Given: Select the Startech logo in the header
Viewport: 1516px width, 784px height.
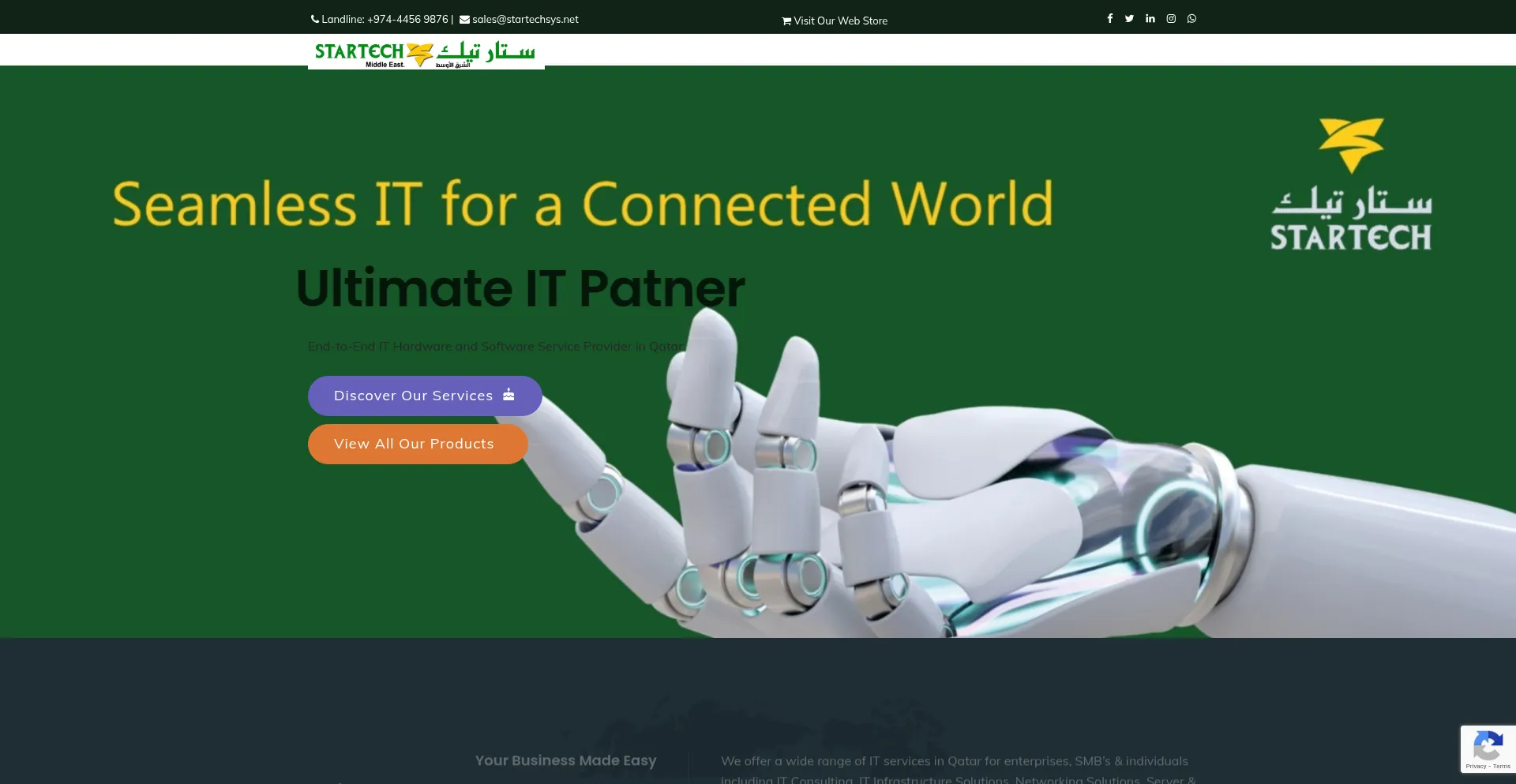Looking at the screenshot, I should coord(426,54).
